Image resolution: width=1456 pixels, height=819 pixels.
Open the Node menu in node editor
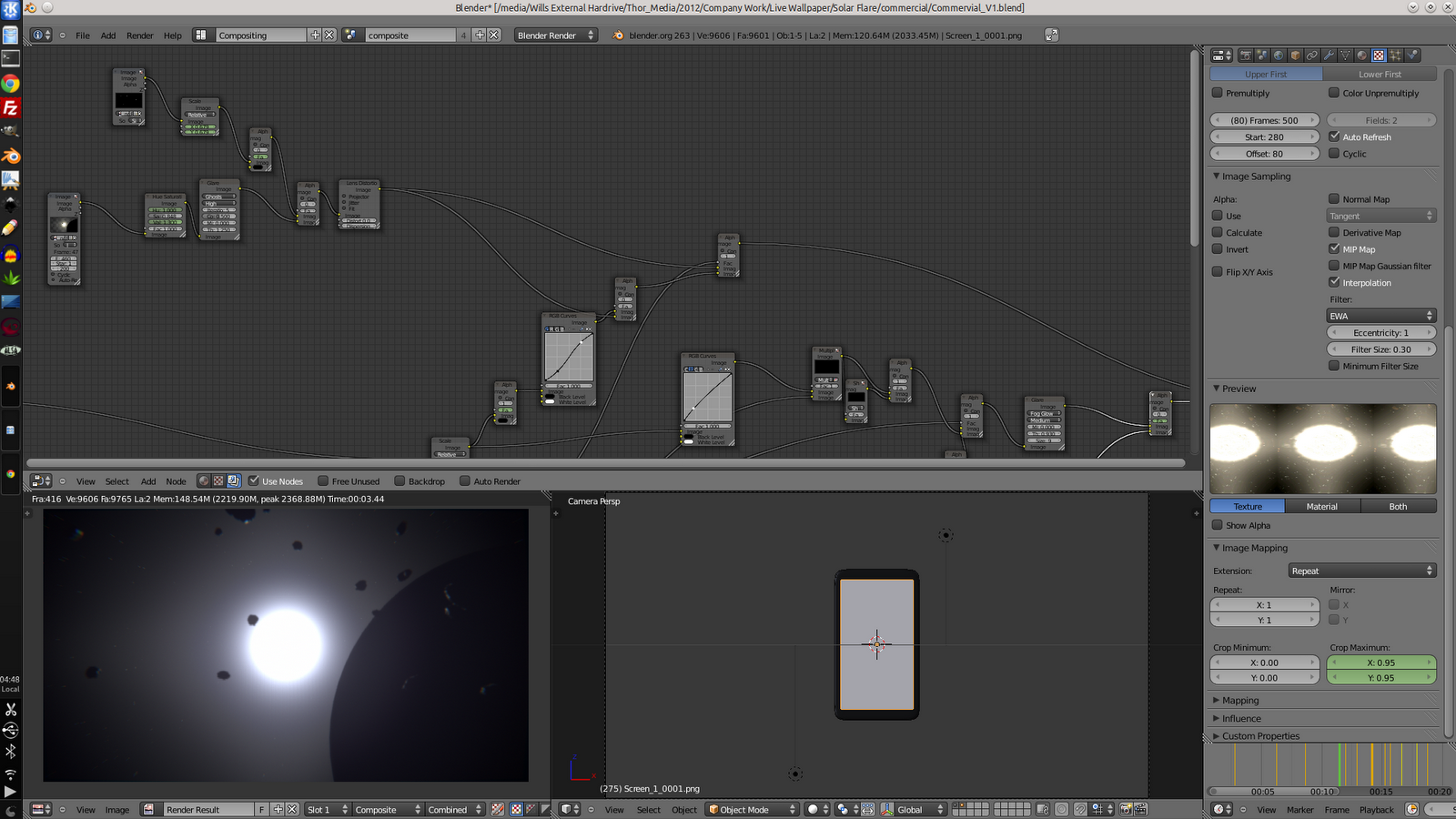176,481
